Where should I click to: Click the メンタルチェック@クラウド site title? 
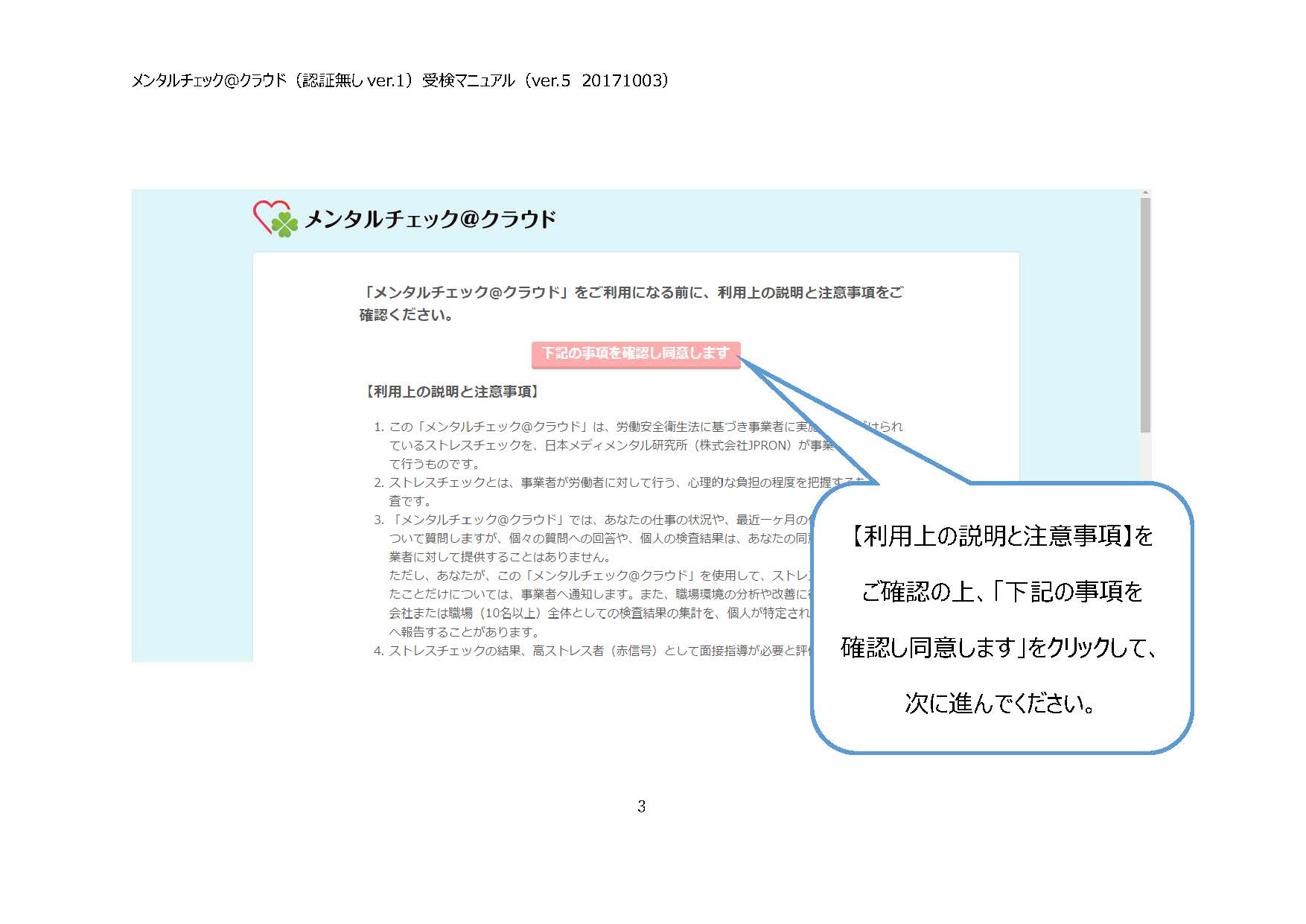(430, 219)
